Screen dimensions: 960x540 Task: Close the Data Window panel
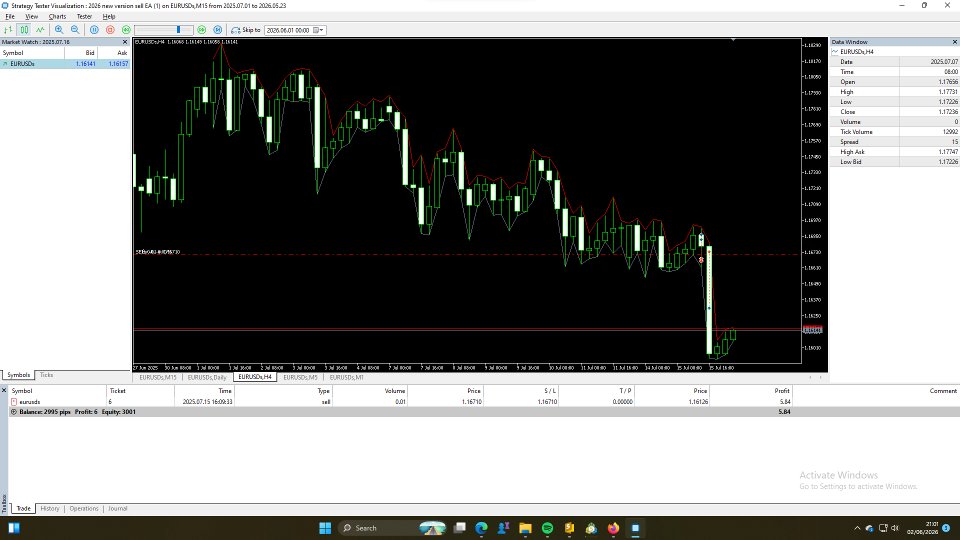click(x=954, y=42)
